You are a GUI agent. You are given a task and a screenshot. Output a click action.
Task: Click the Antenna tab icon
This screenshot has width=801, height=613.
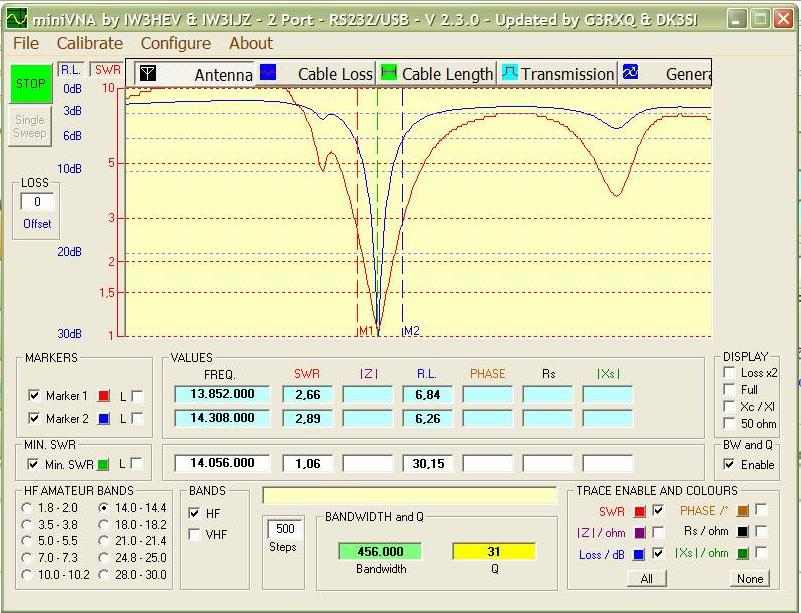pos(147,74)
